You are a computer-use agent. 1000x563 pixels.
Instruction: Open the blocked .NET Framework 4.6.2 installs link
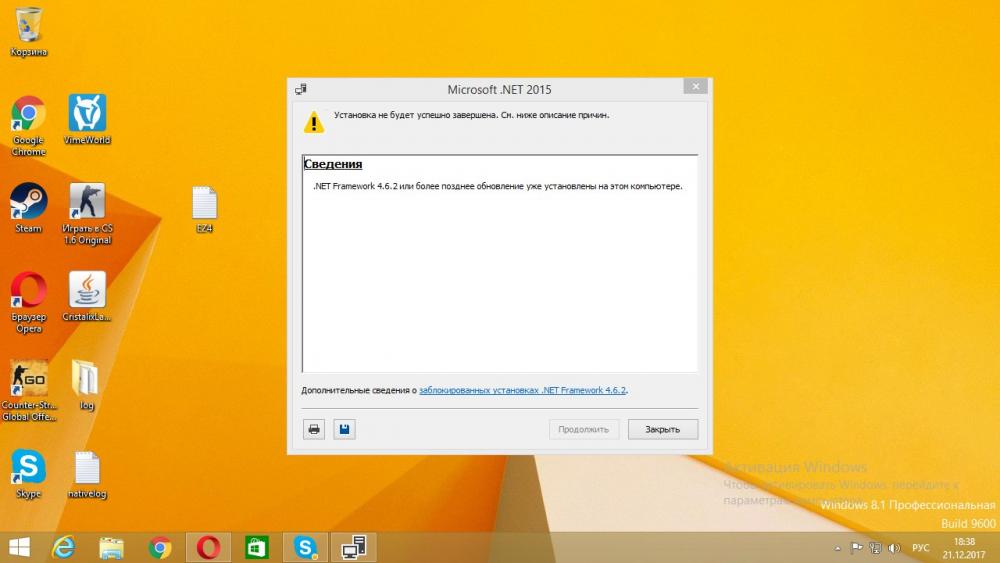(522, 390)
